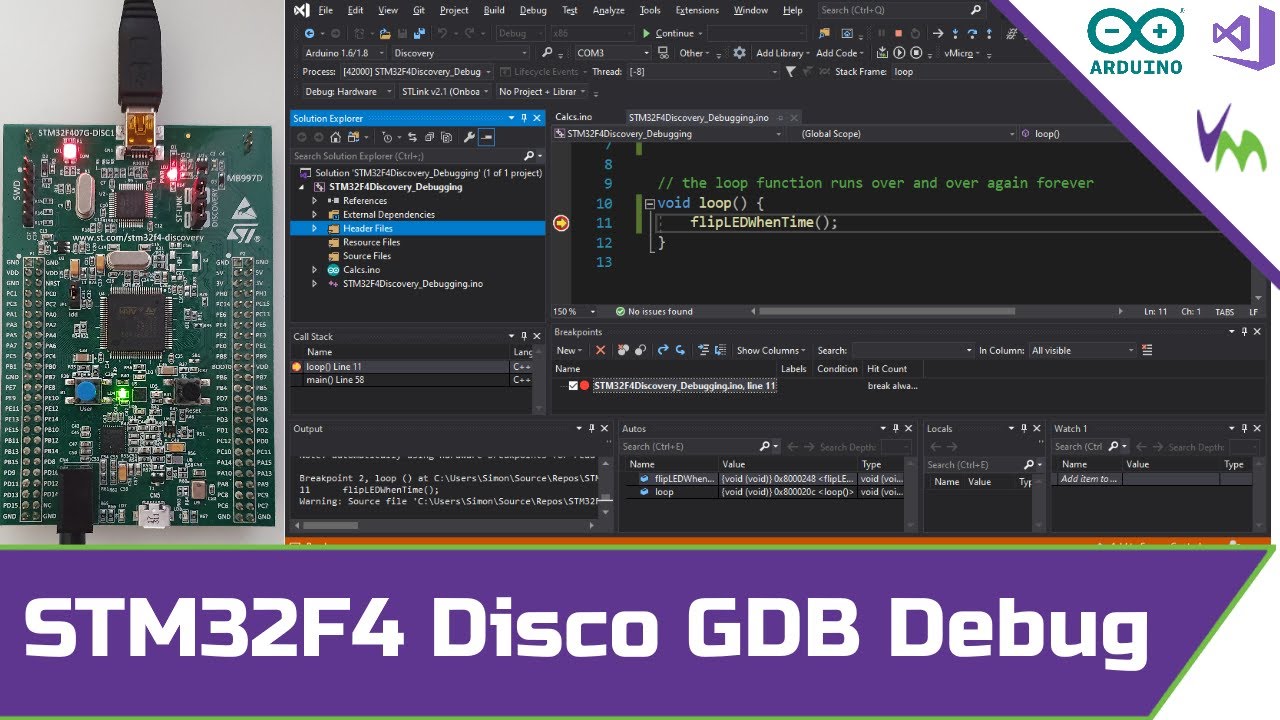Open the Debug menu
This screenshot has height=720, width=1280.
[533, 10]
